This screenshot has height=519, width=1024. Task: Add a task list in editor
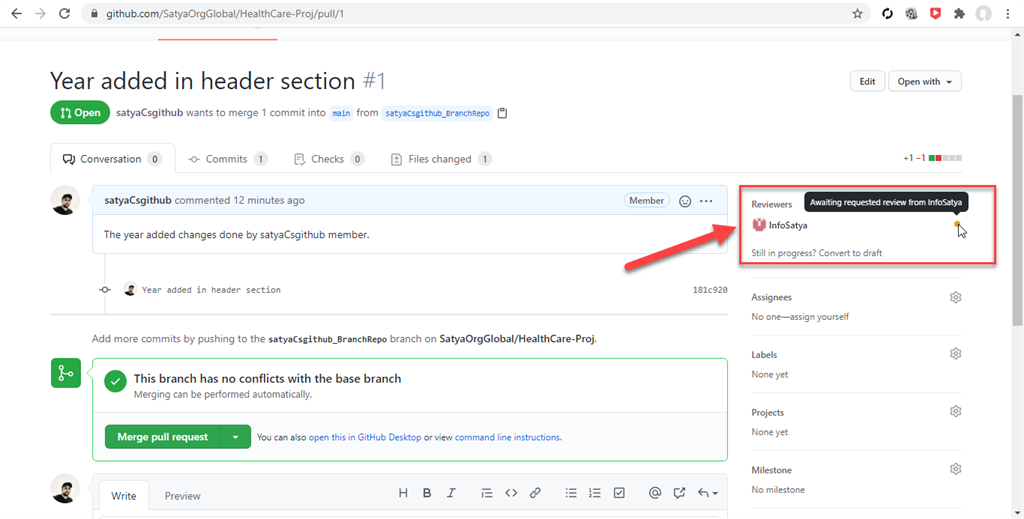tap(619, 493)
